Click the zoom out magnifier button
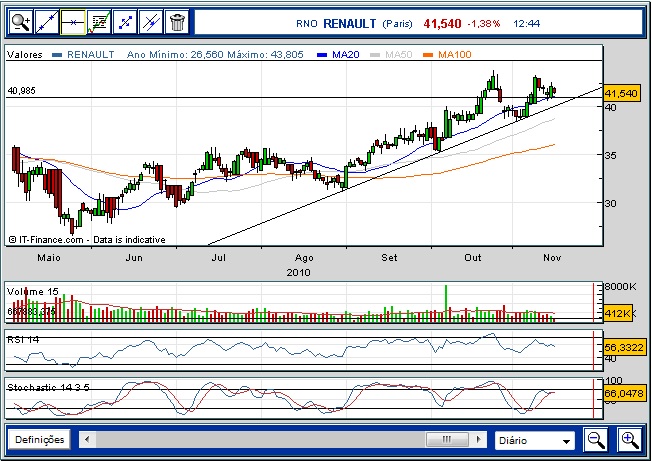 point(596,439)
